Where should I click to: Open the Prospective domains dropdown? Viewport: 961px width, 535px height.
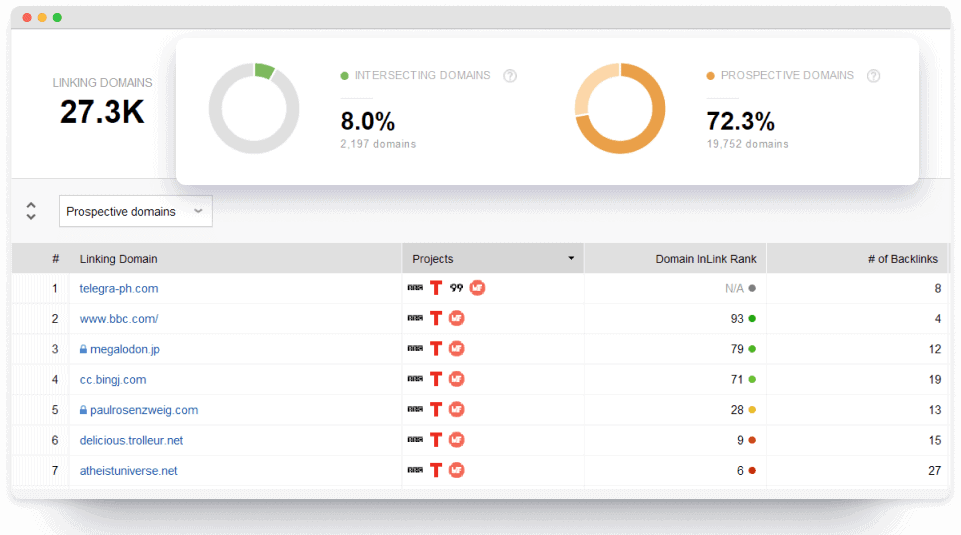[135, 211]
